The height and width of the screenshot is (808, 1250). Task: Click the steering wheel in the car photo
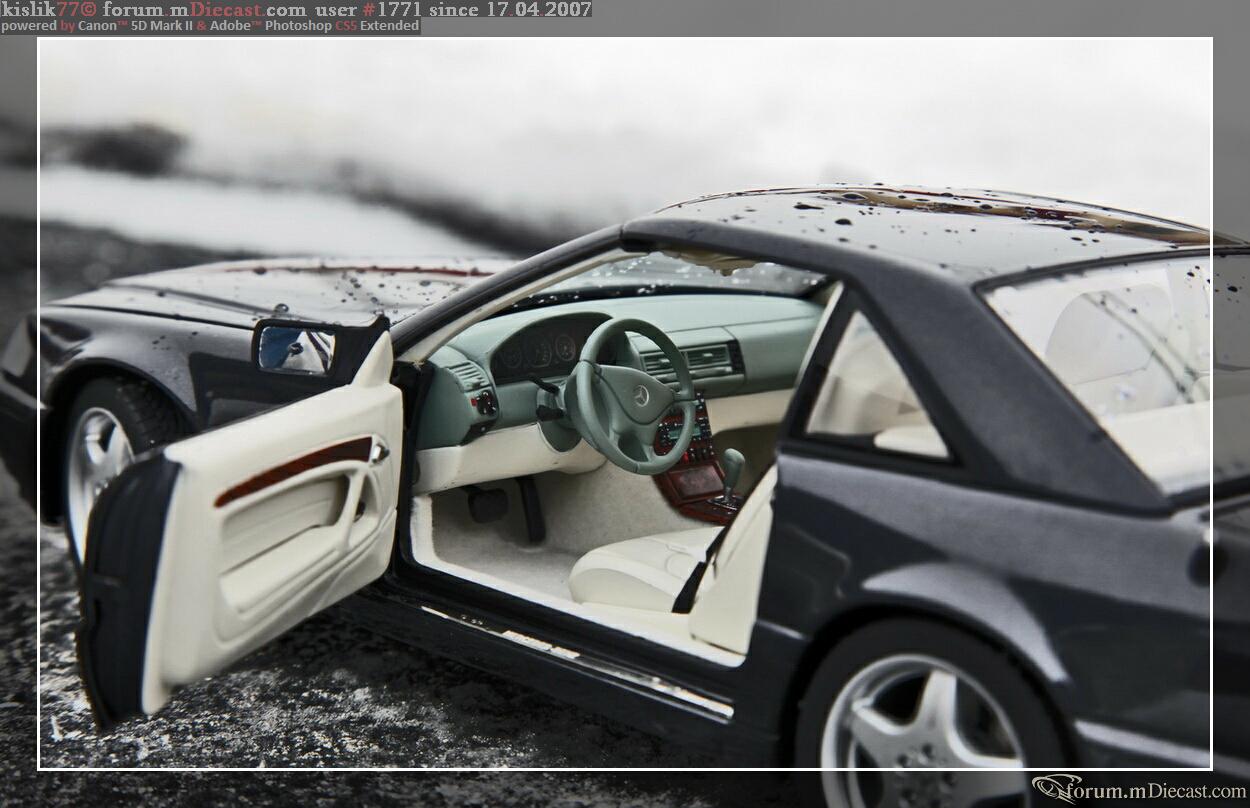tap(630, 396)
